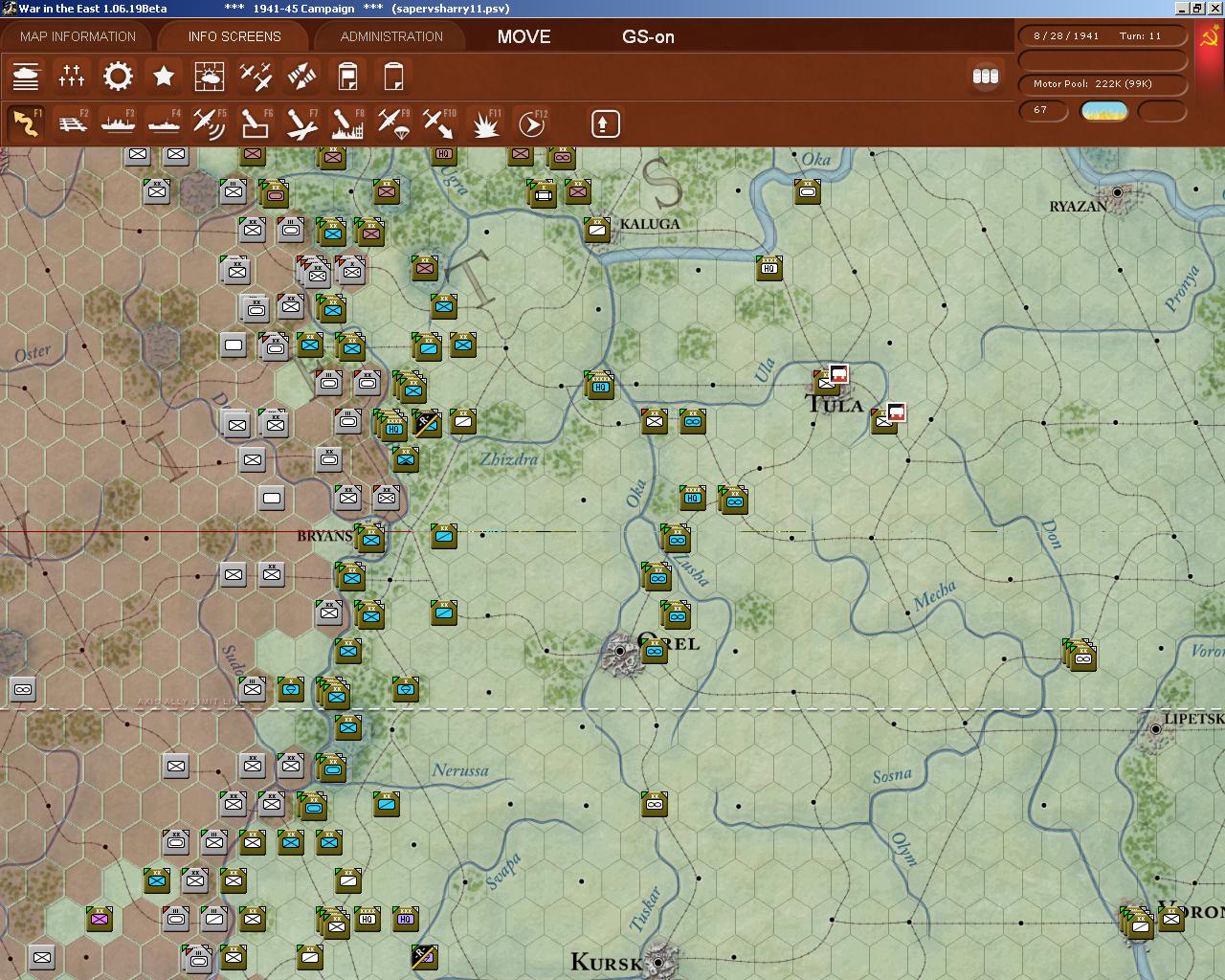Open the production gear icon
Viewport: 1225px width, 980px height.
[118, 76]
